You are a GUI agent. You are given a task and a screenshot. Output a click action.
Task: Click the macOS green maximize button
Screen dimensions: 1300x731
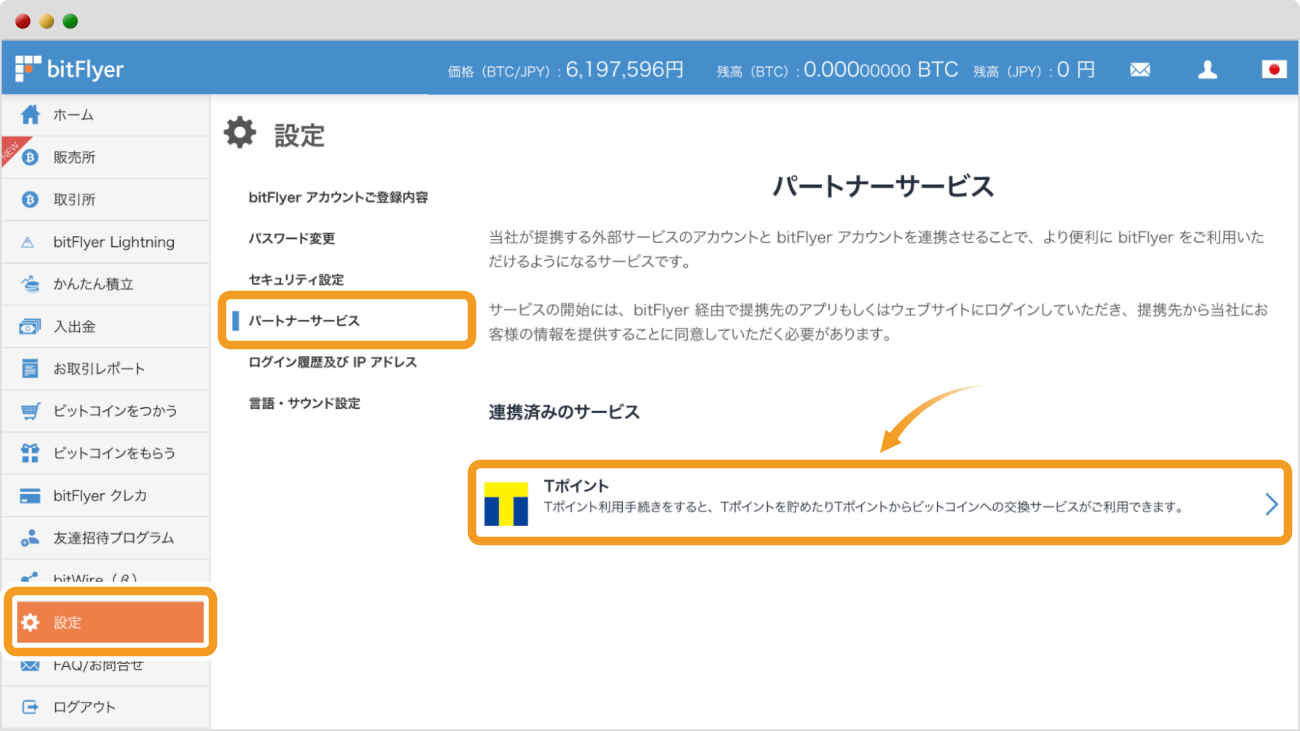coord(70,21)
